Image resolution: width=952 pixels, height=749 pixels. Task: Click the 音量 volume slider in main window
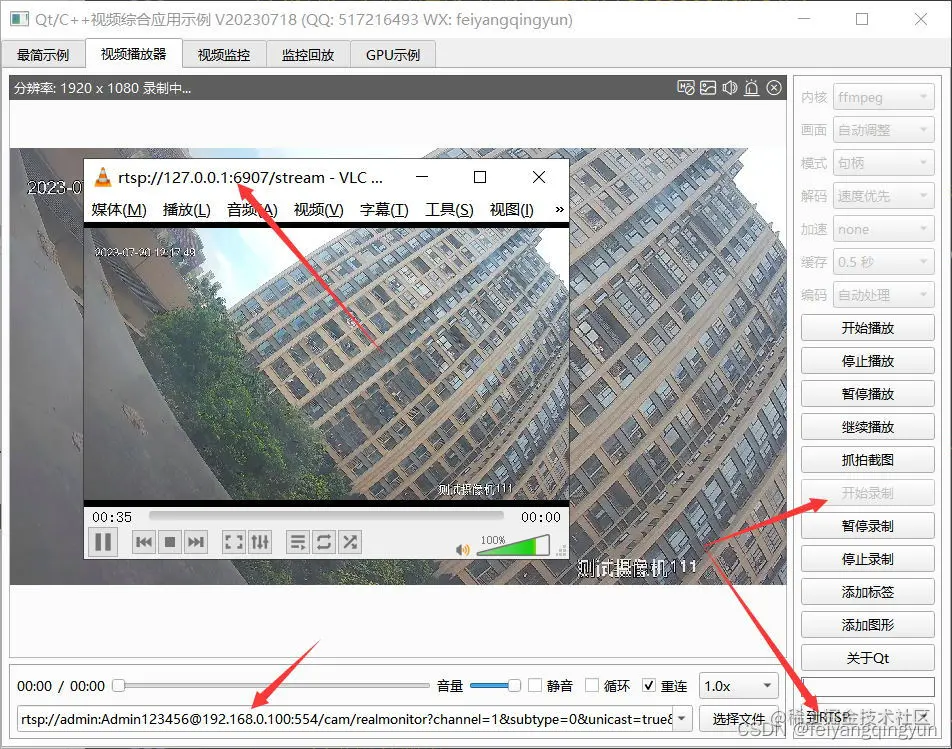coord(495,685)
